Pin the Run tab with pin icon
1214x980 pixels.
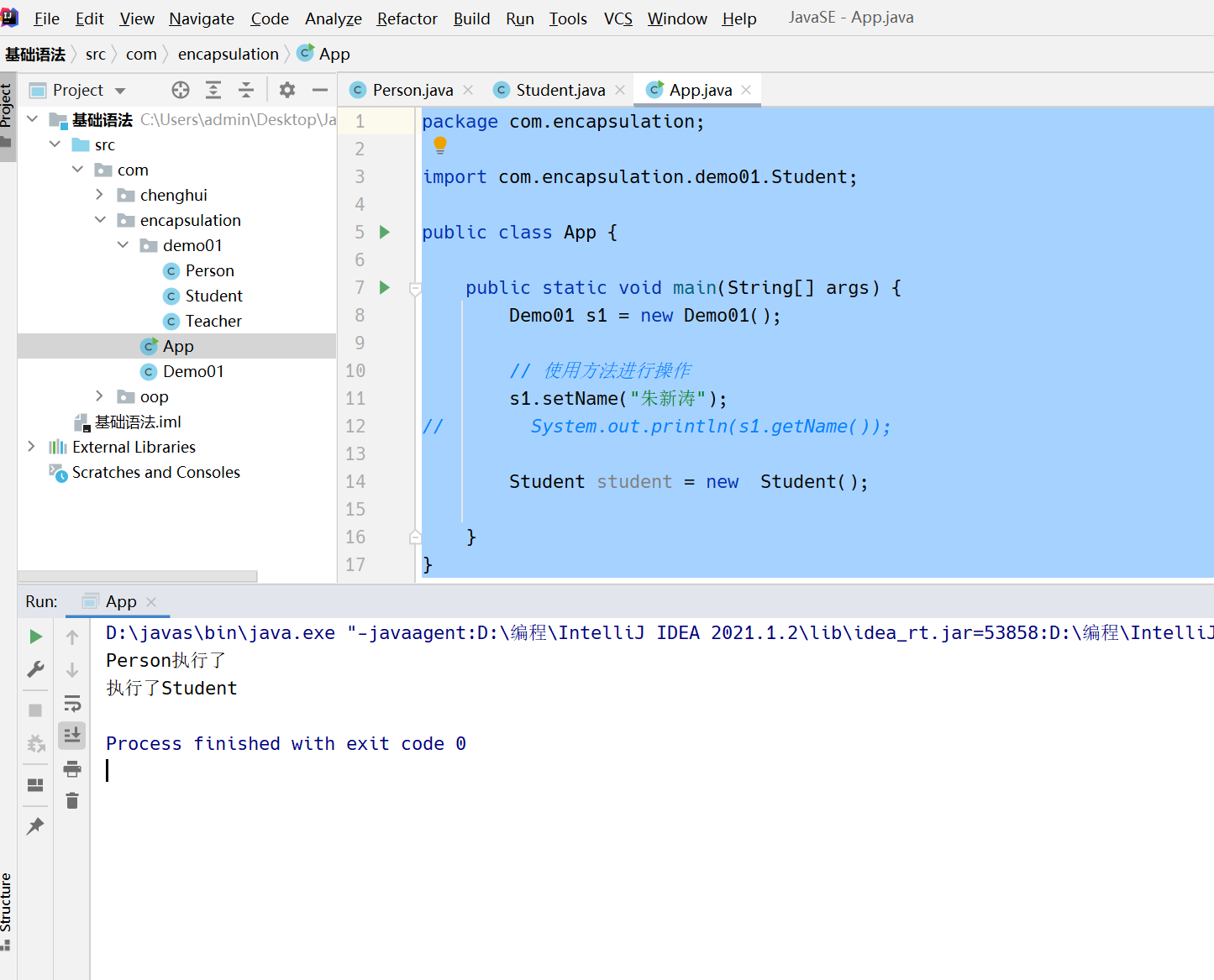click(35, 826)
